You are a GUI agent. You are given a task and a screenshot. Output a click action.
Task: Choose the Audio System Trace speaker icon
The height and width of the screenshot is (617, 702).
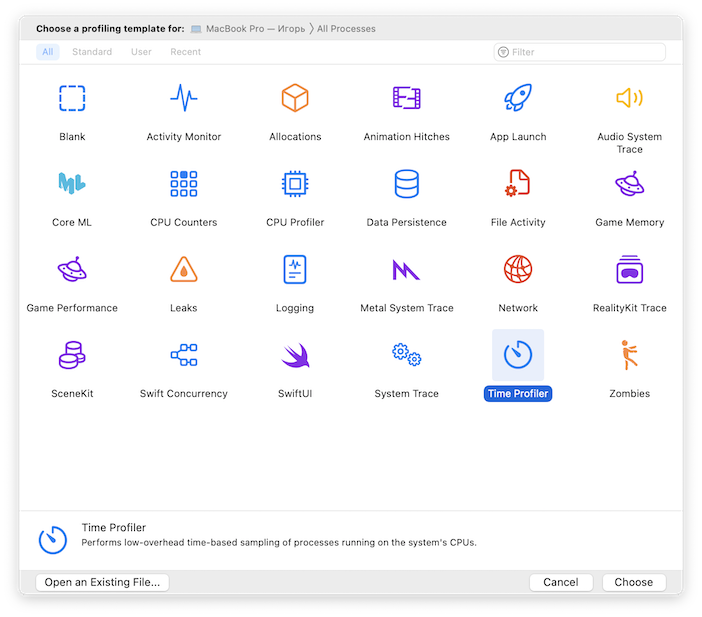(x=629, y=98)
